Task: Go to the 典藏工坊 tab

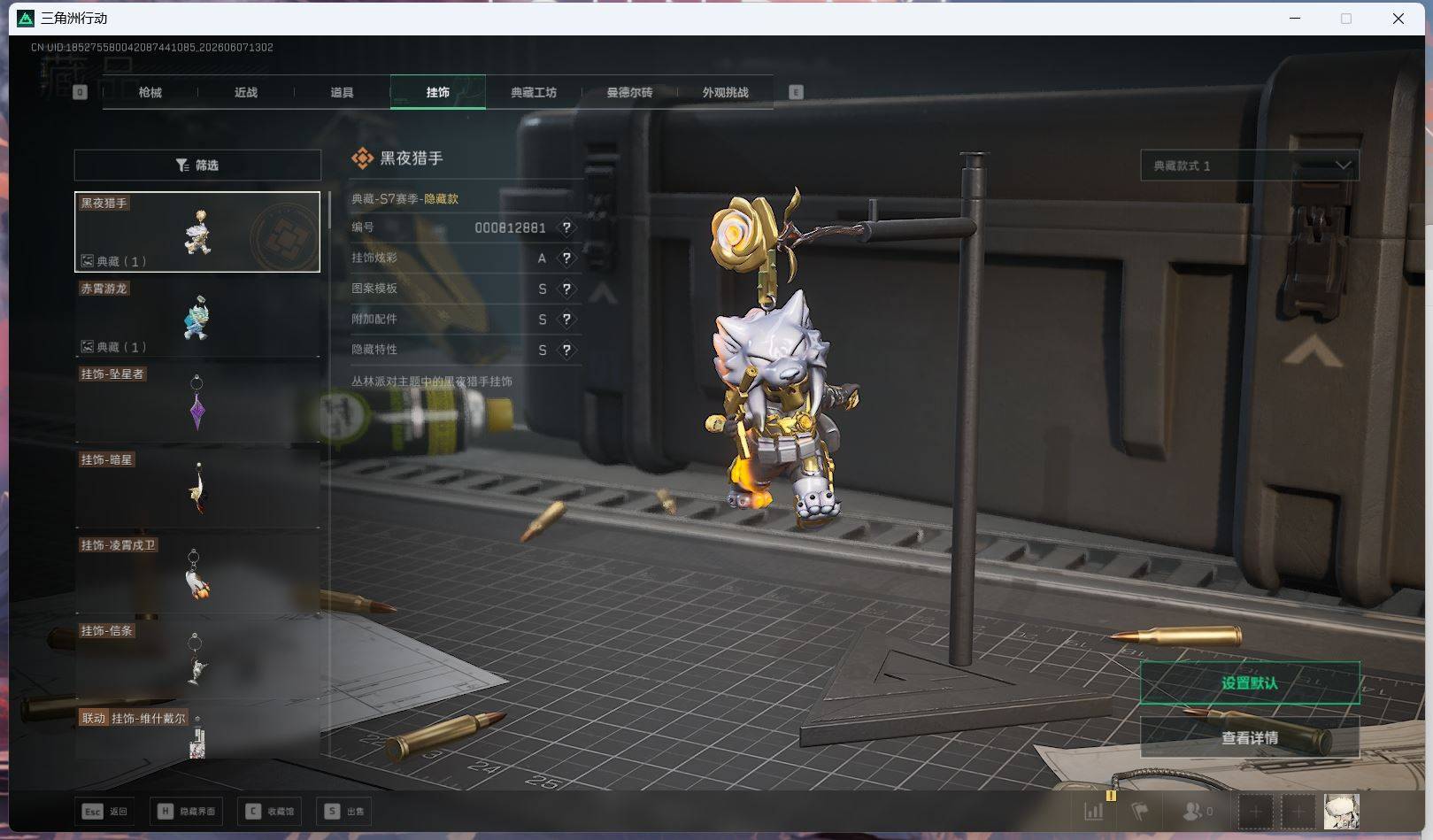Action: (534, 92)
